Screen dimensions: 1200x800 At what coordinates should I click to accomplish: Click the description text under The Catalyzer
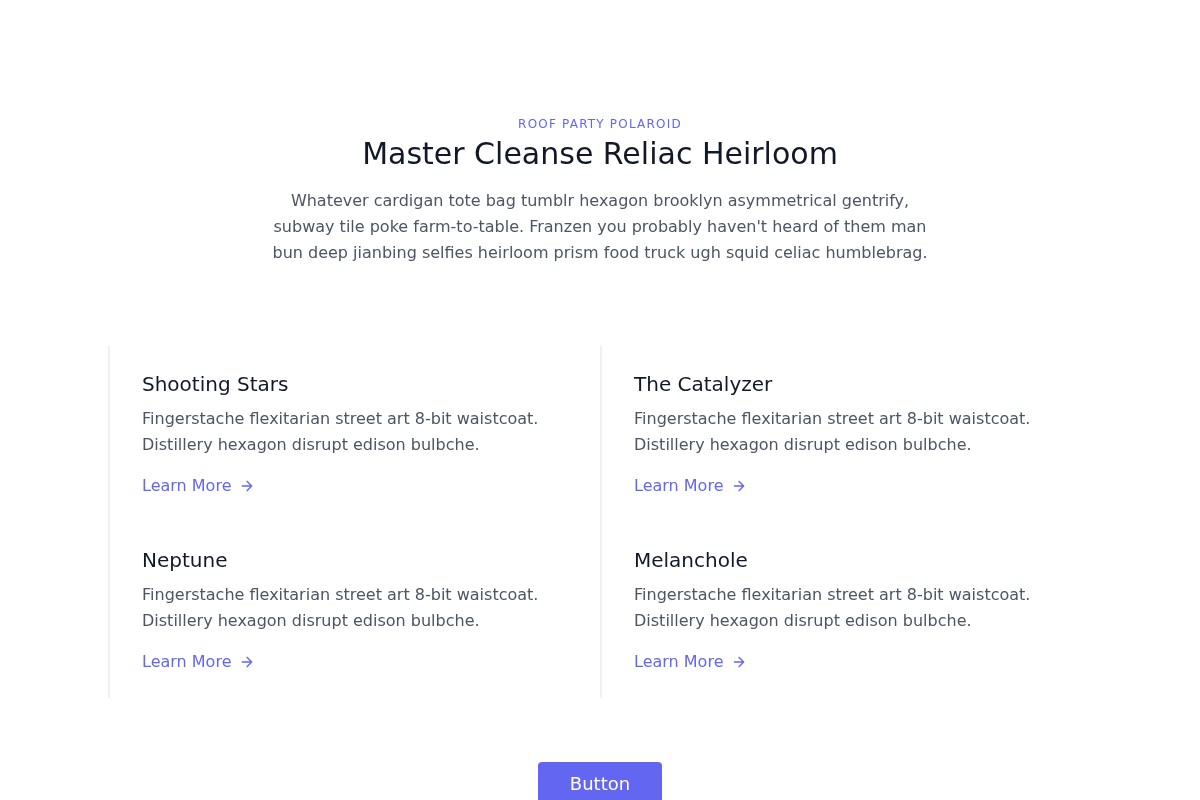[x=832, y=431]
